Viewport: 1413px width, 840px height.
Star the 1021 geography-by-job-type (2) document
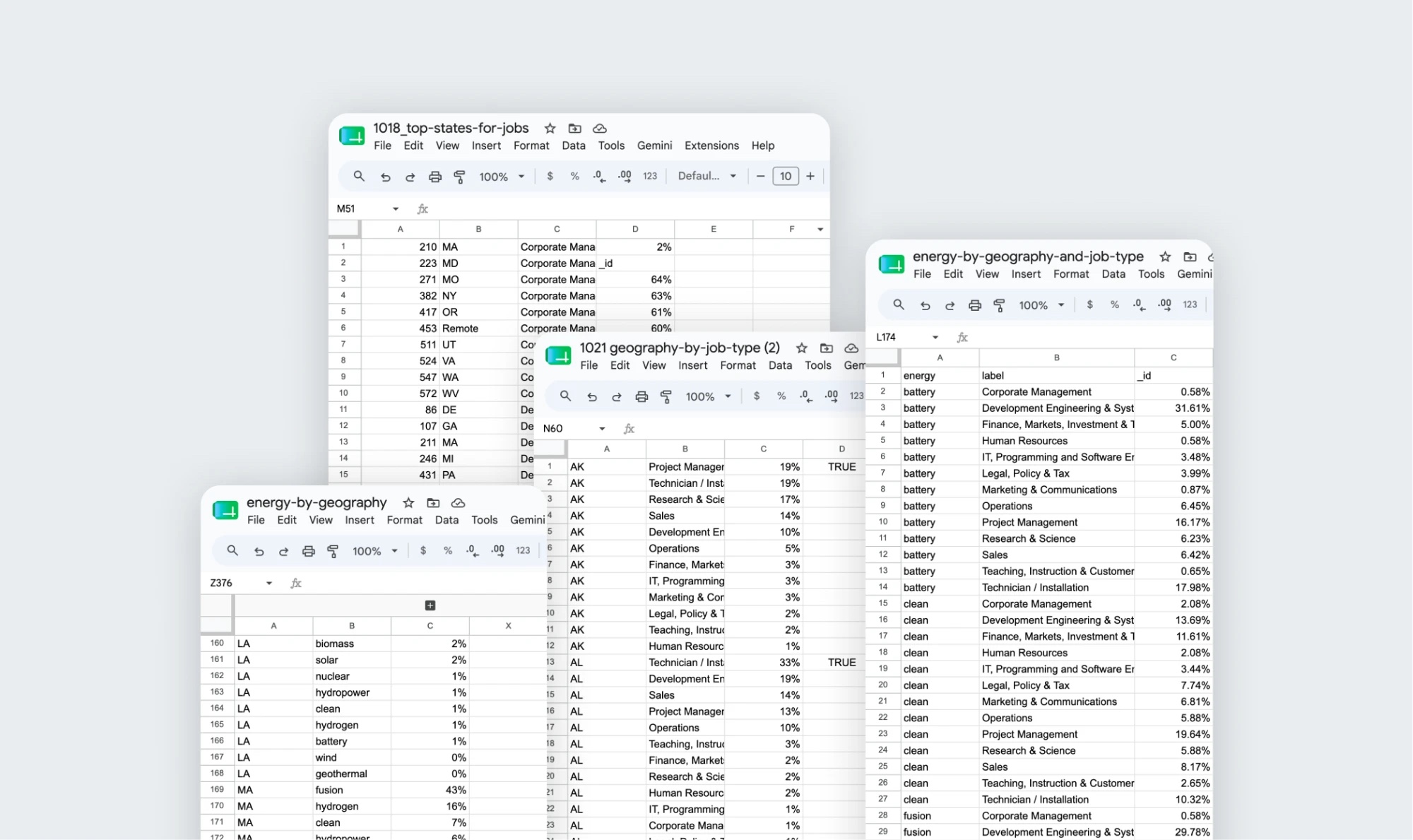tap(801, 348)
